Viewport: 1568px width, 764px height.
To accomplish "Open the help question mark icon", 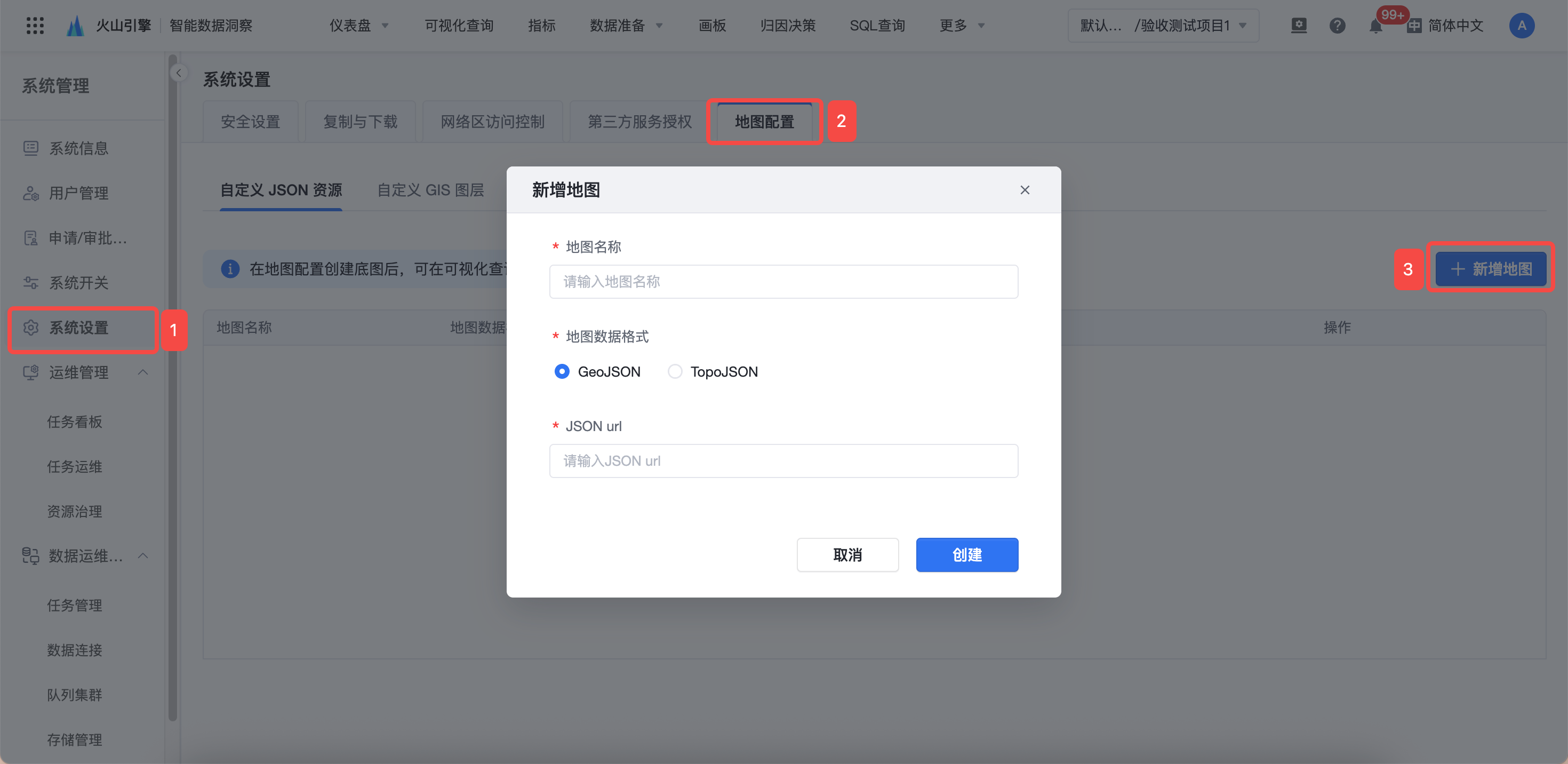I will [x=1337, y=26].
